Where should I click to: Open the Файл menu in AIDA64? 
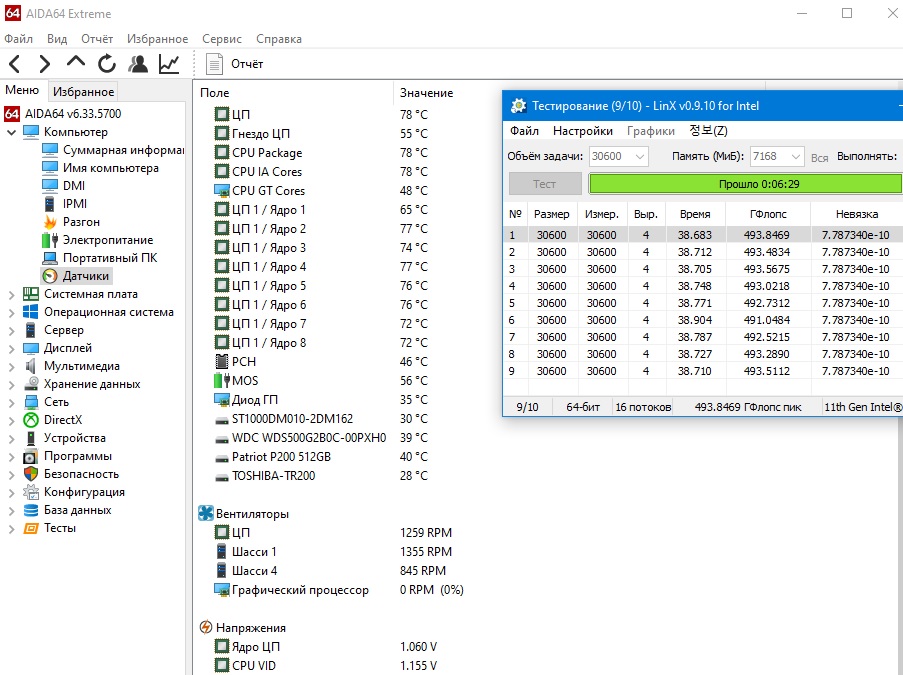pyautogui.click(x=18, y=39)
